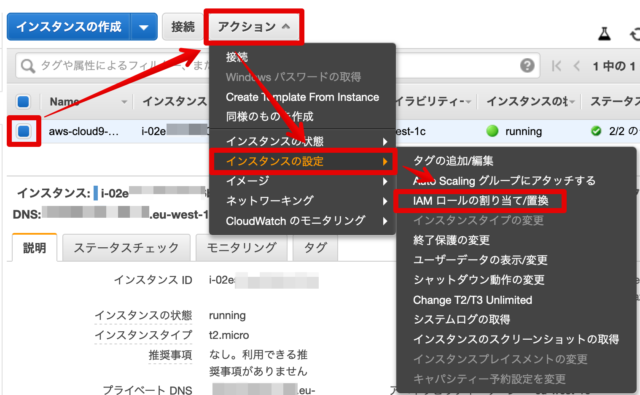Click the green running status indicator

(492, 131)
